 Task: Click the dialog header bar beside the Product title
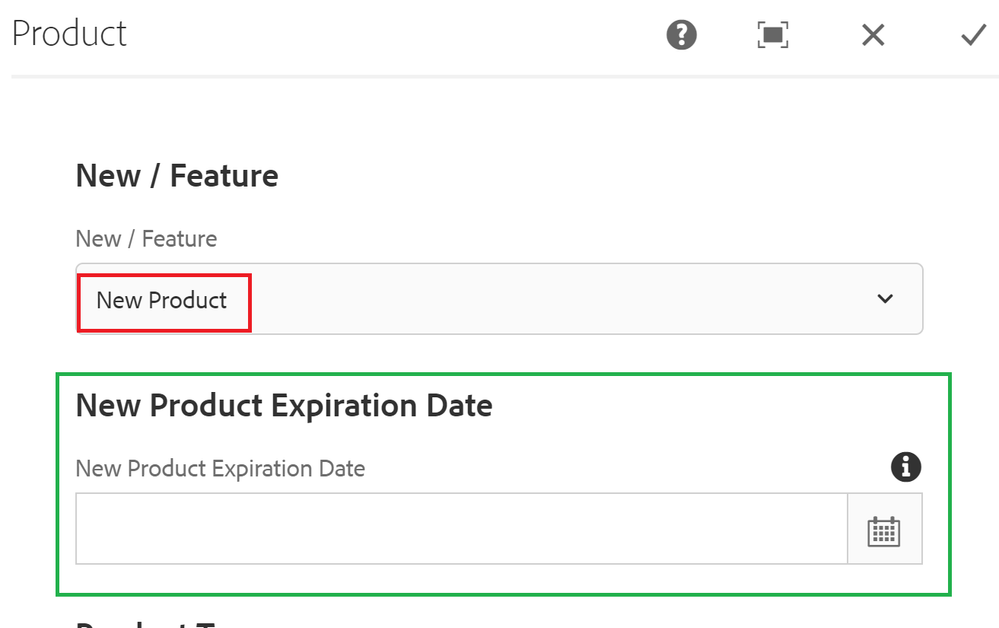point(400,36)
